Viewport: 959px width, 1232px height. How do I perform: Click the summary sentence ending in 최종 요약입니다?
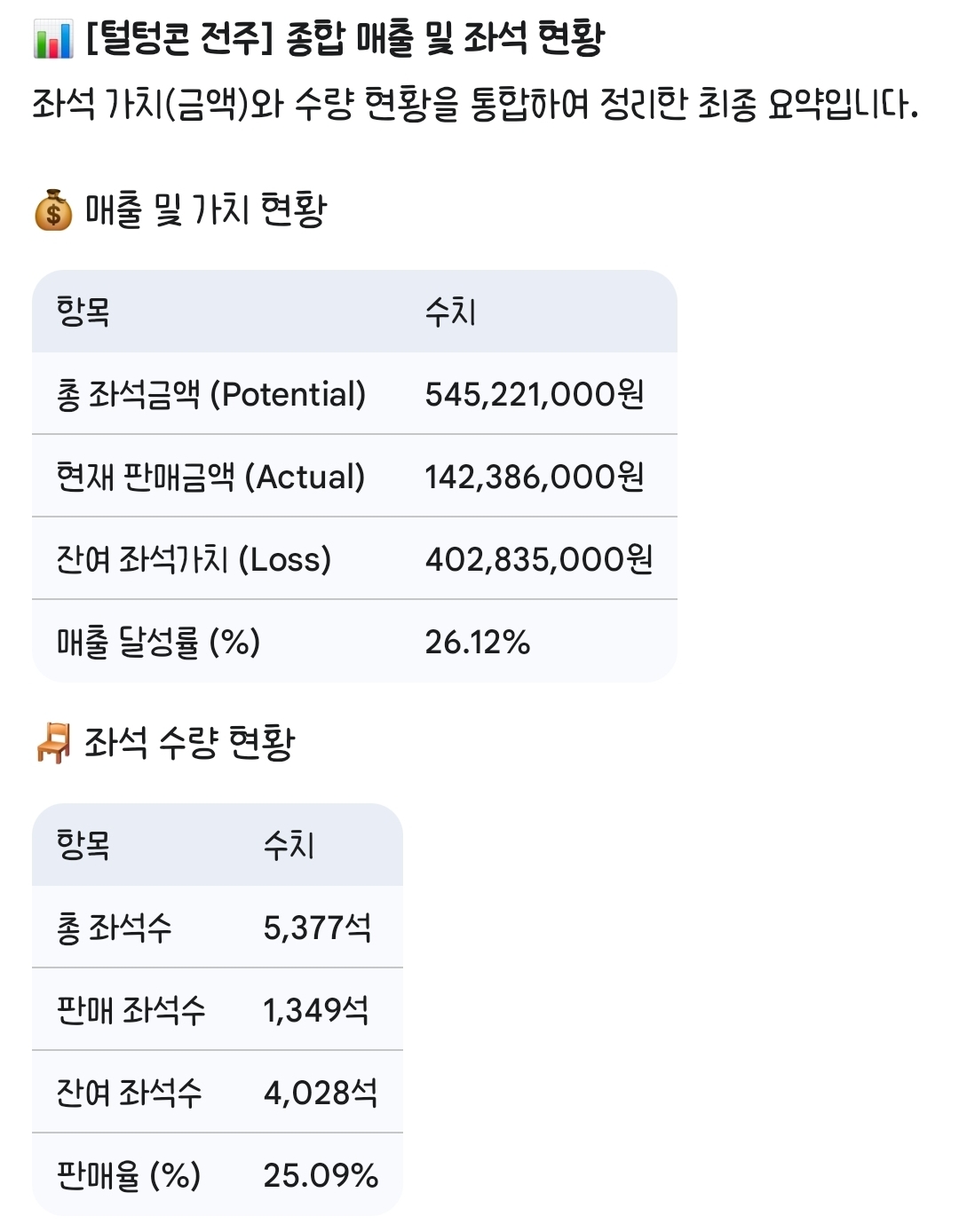click(x=475, y=105)
